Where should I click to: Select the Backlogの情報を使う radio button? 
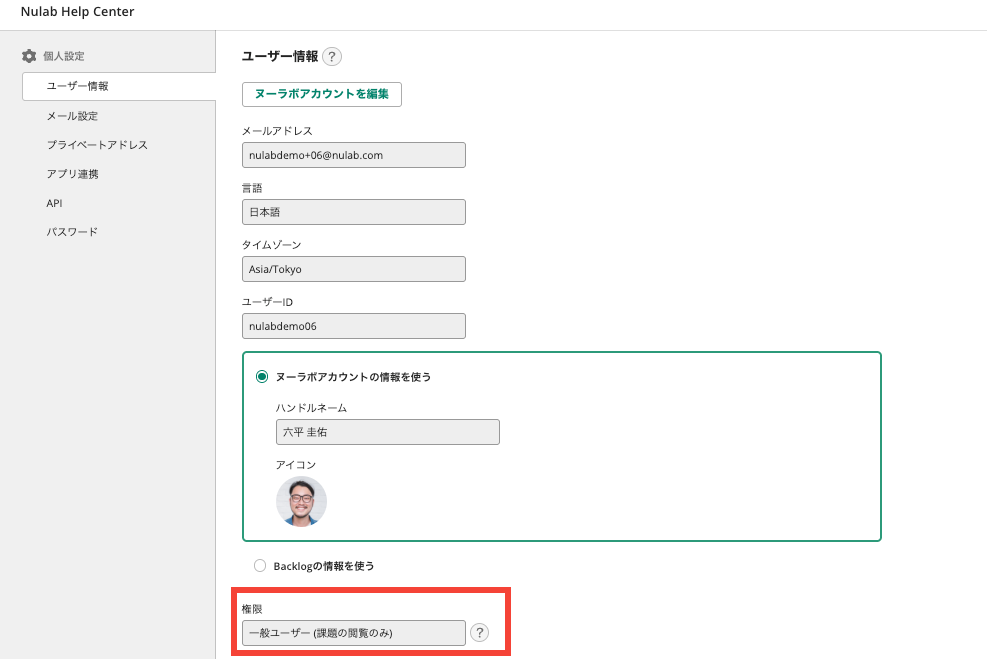pos(260,565)
